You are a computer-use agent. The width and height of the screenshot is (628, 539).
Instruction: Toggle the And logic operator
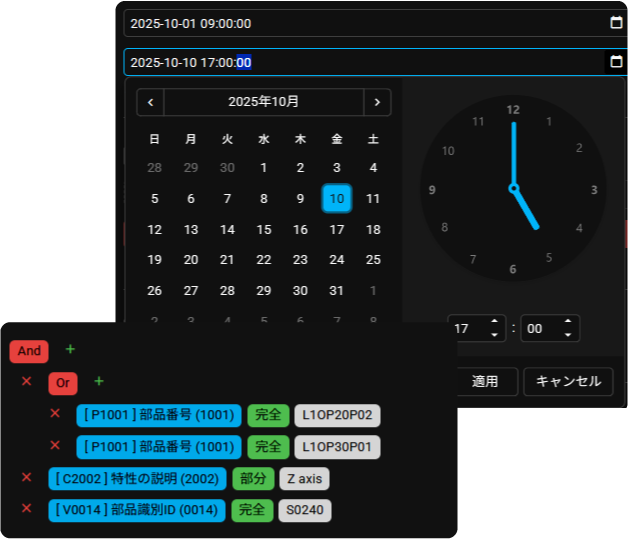[29, 351]
